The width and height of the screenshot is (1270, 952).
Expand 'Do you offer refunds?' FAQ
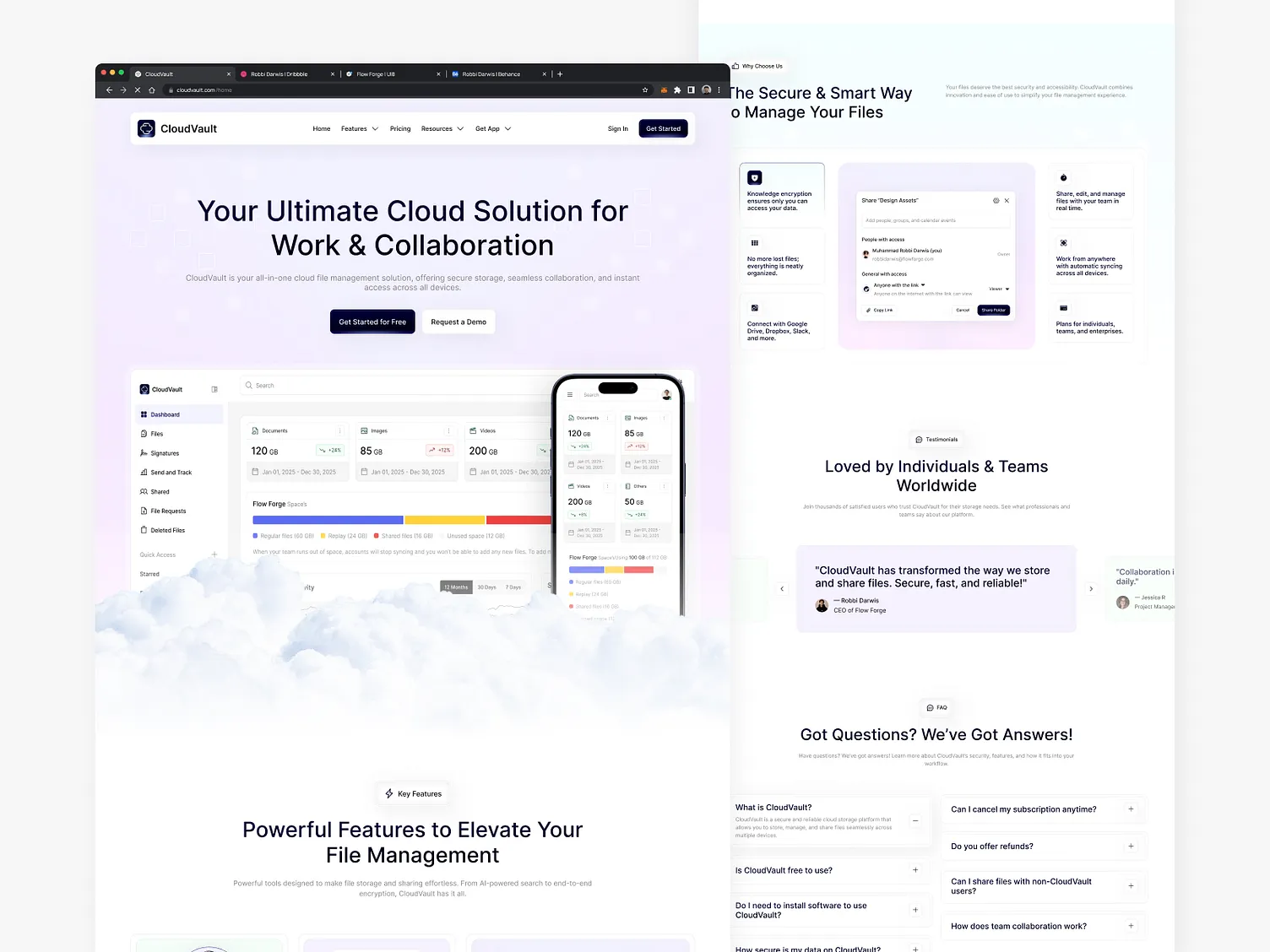[1132, 847]
